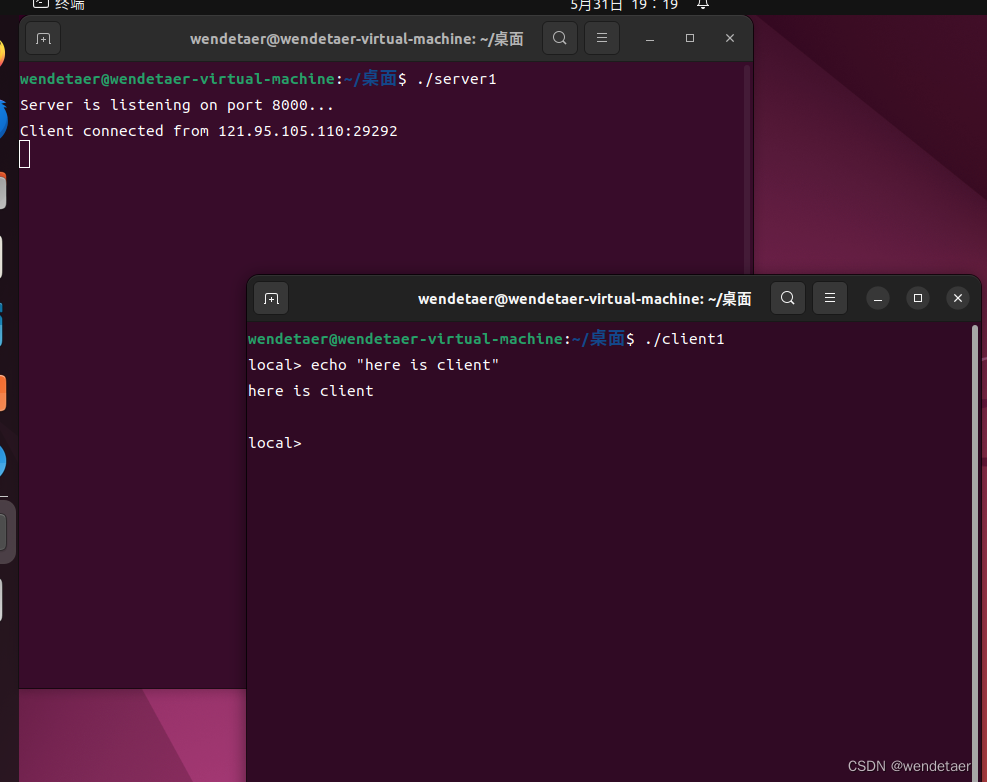
Task: Click the active terminal icon in dock
Action: pos(4,533)
